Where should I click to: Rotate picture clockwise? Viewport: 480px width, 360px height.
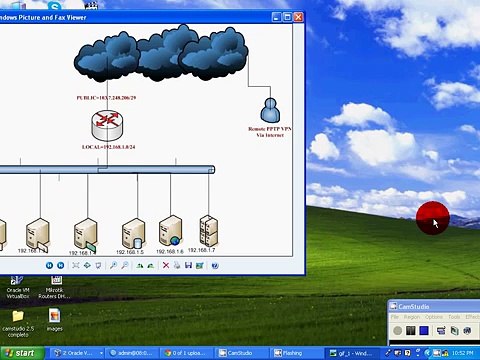click(x=140, y=265)
